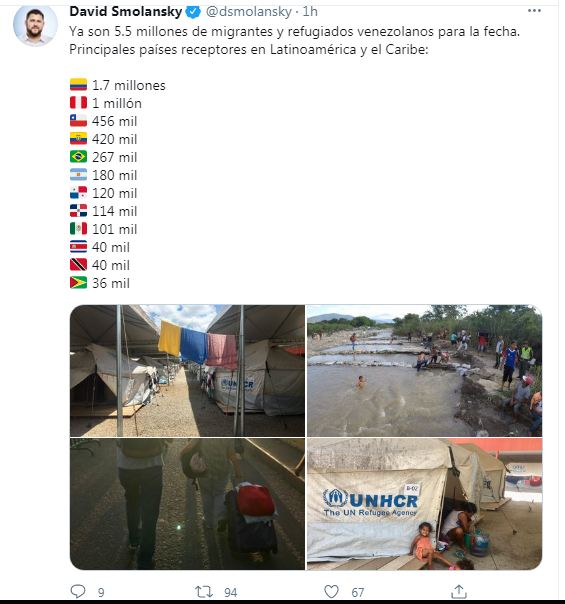This screenshot has width=565, height=604.
Task: Open David Smolansky display name link
Action: point(126,12)
